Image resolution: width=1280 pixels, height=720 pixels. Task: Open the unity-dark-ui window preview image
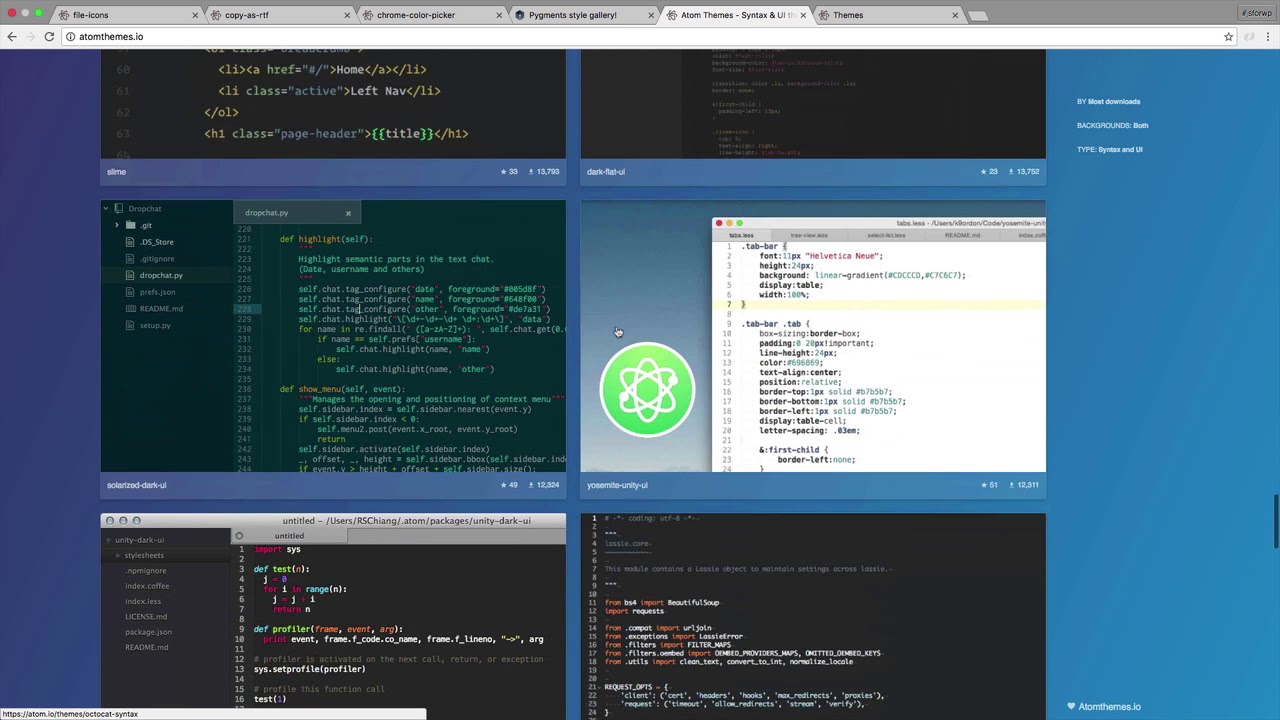tap(333, 616)
